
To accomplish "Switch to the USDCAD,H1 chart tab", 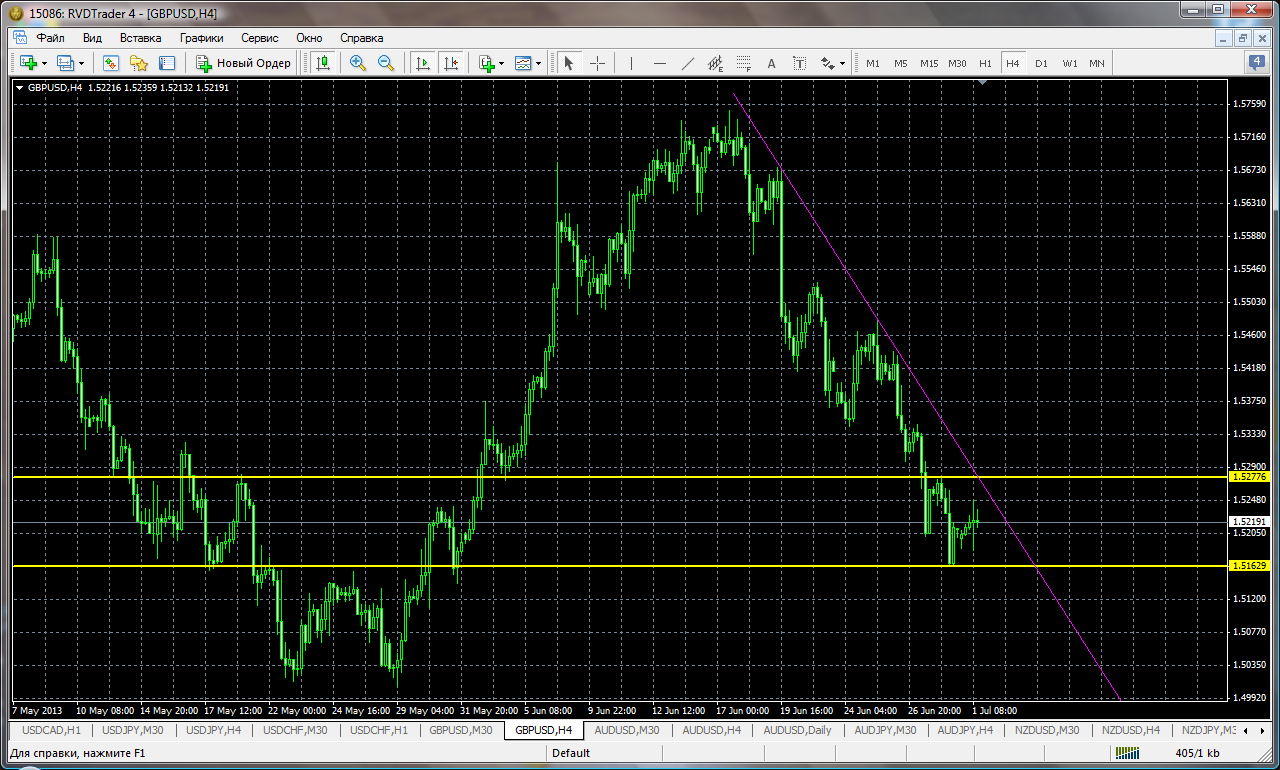I will point(51,731).
